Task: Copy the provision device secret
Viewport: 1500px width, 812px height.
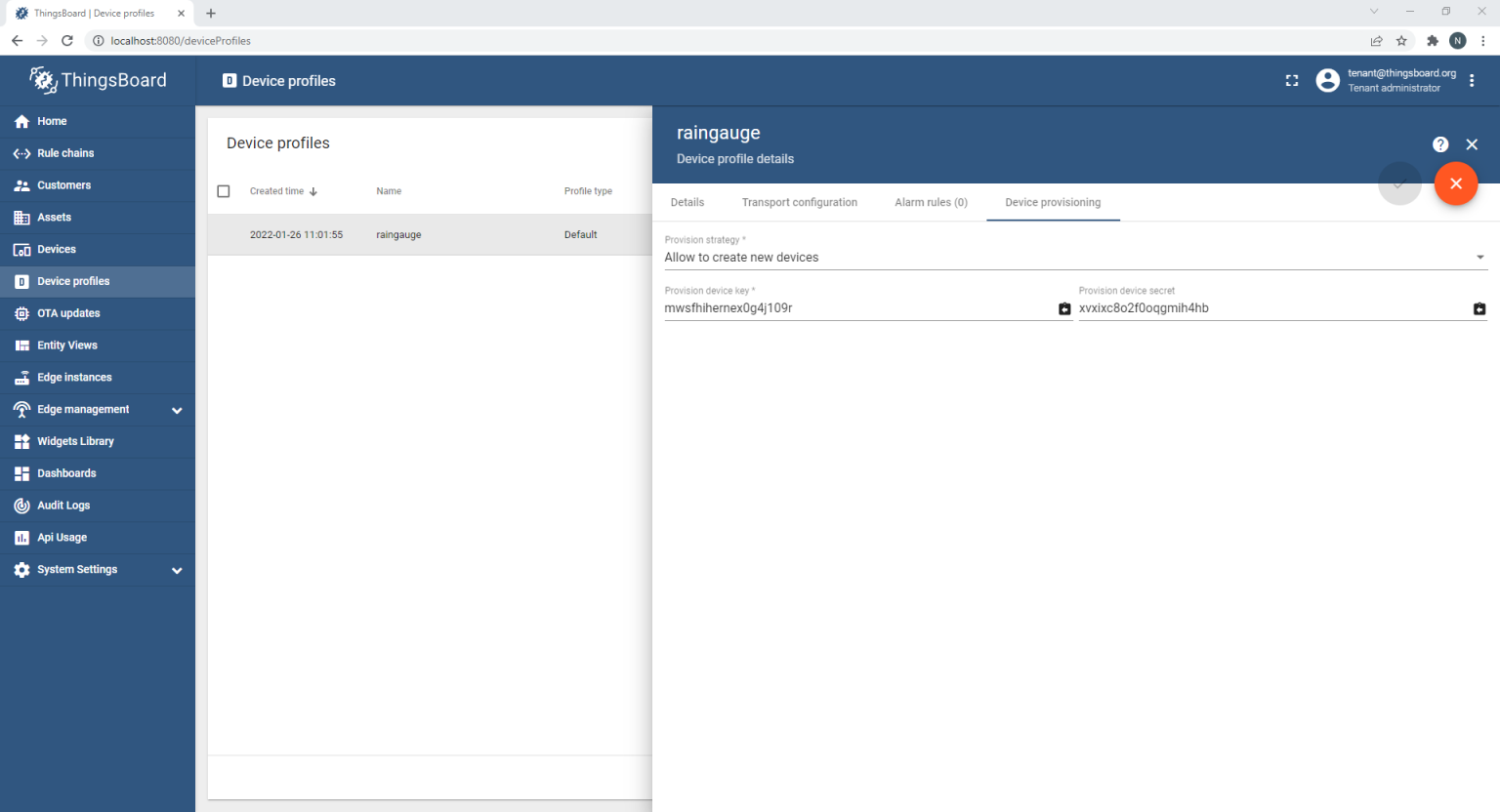Action: [1479, 308]
